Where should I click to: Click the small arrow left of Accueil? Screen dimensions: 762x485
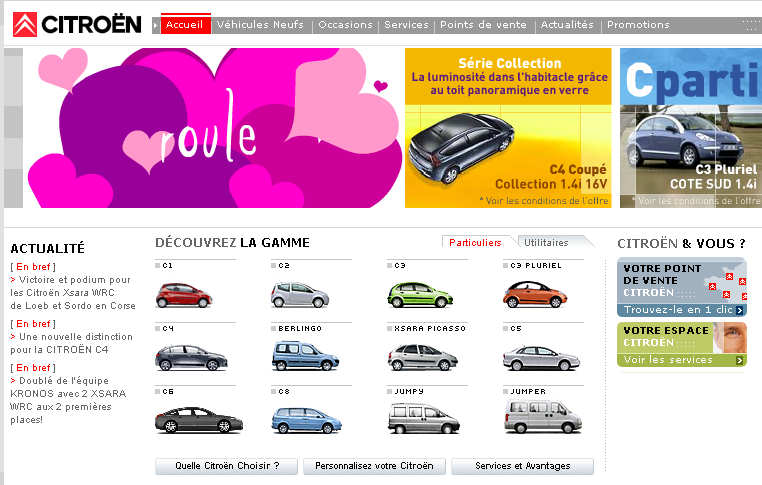point(156,25)
